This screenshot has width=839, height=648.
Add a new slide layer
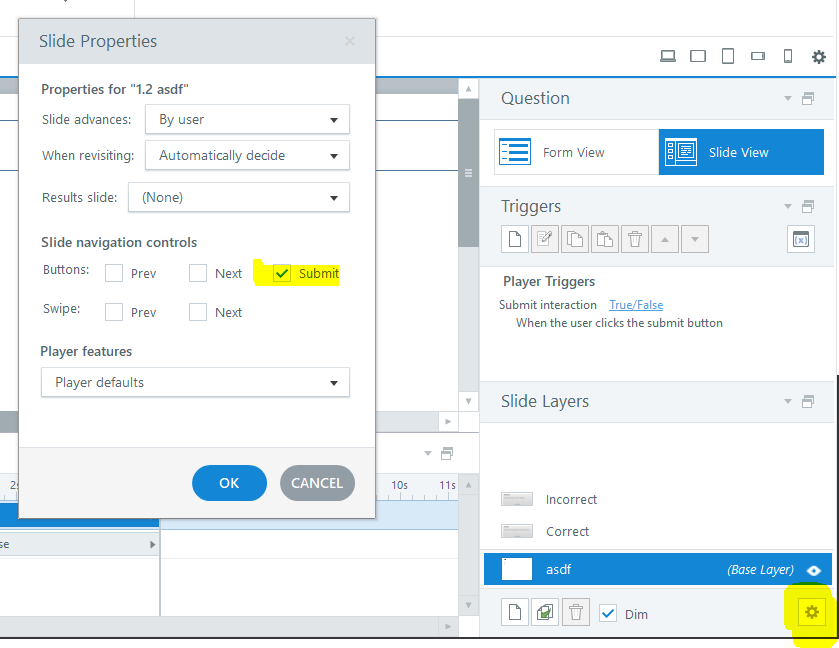pyautogui.click(x=515, y=612)
